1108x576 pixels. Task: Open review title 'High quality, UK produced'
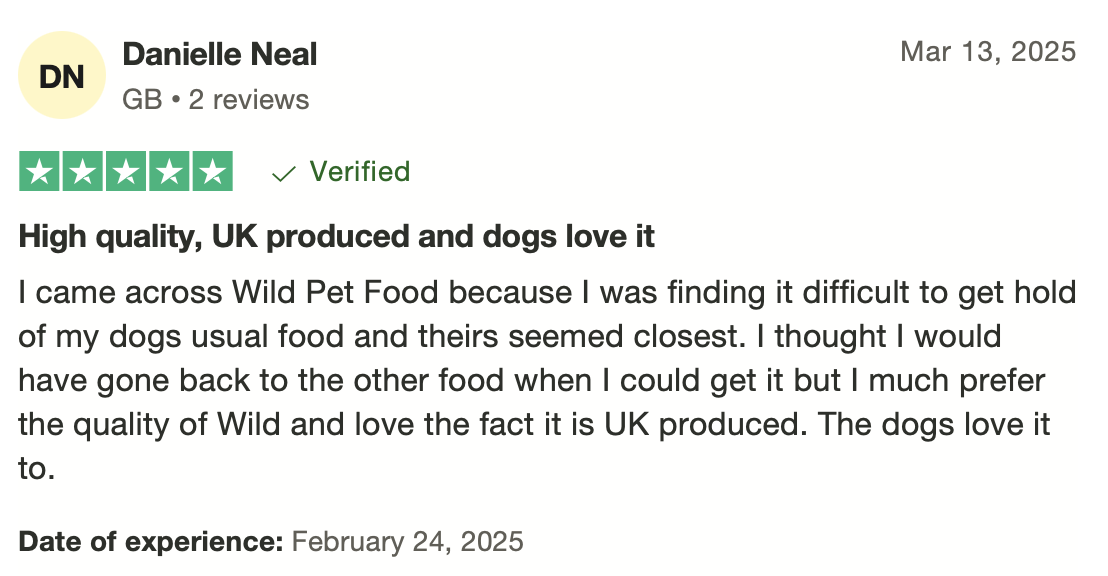(336, 237)
